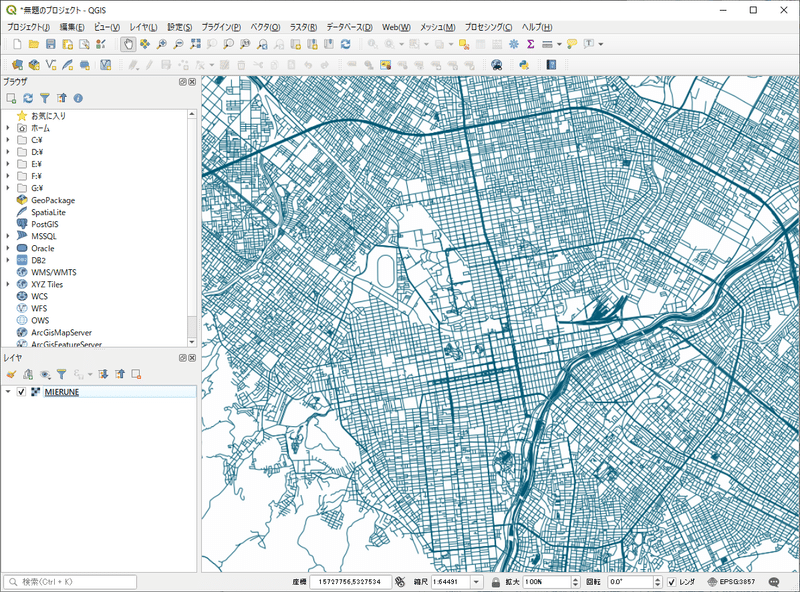Screen dimensions: 800x592
Task: Filter the Browser panel tree
Action: click(45, 98)
